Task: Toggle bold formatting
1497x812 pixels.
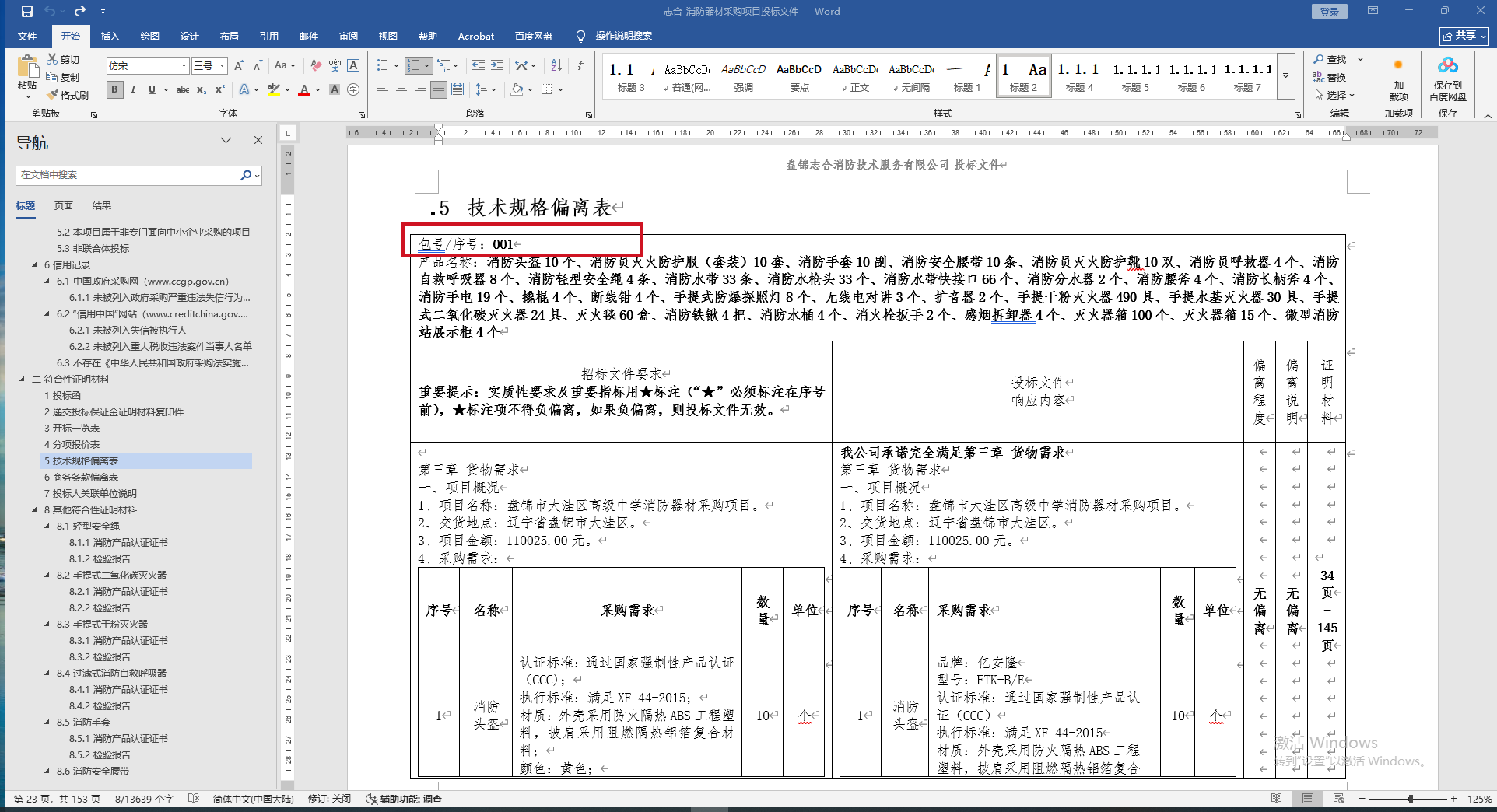Action: click(114, 89)
